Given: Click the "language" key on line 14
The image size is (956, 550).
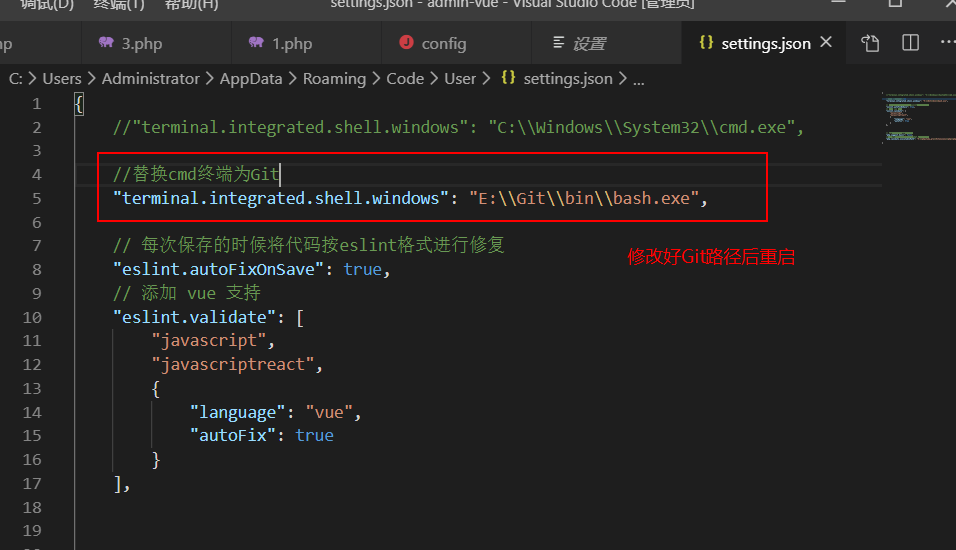Looking at the screenshot, I should [238, 413].
